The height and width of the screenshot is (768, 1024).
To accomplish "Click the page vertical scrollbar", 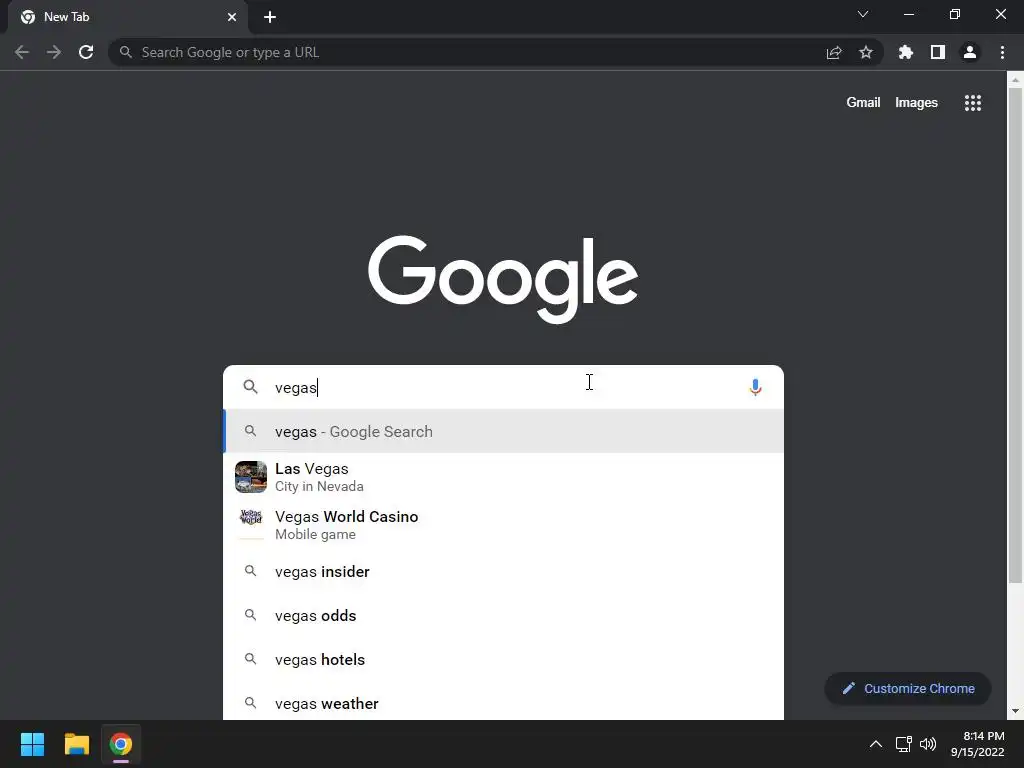I will (x=1015, y=335).
